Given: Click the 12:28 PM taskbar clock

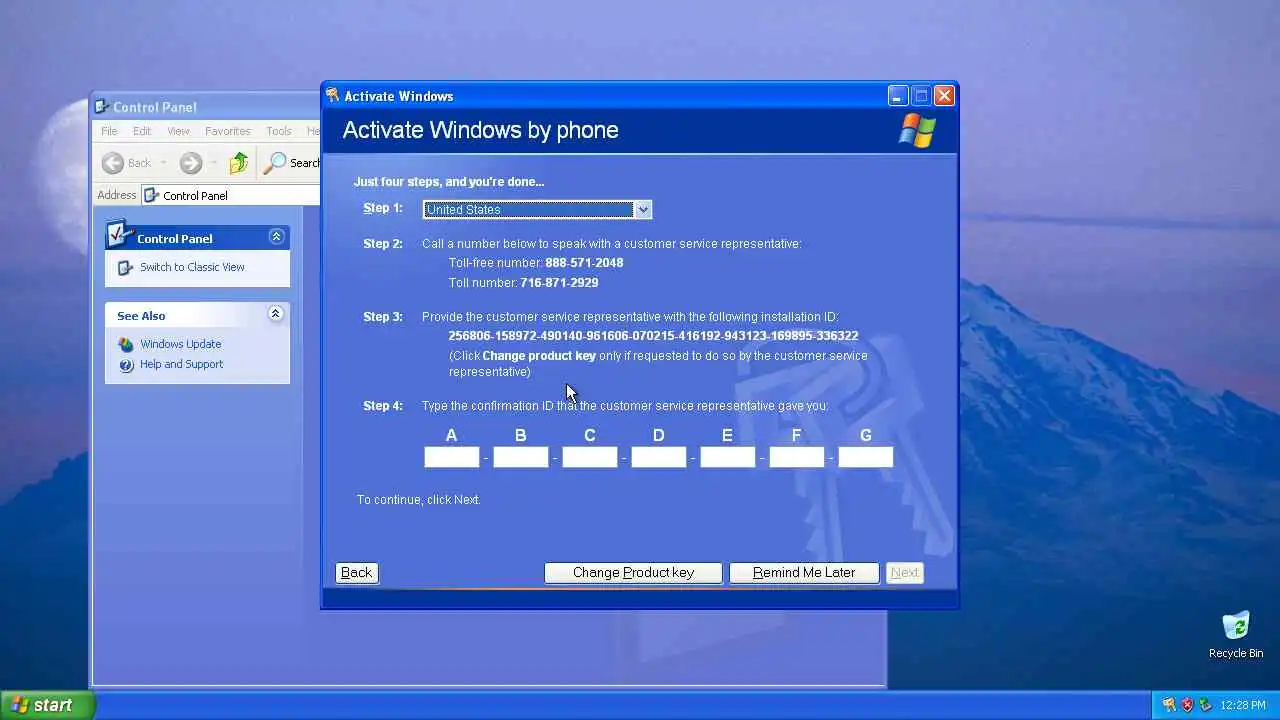Looking at the screenshot, I should (x=1243, y=705).
